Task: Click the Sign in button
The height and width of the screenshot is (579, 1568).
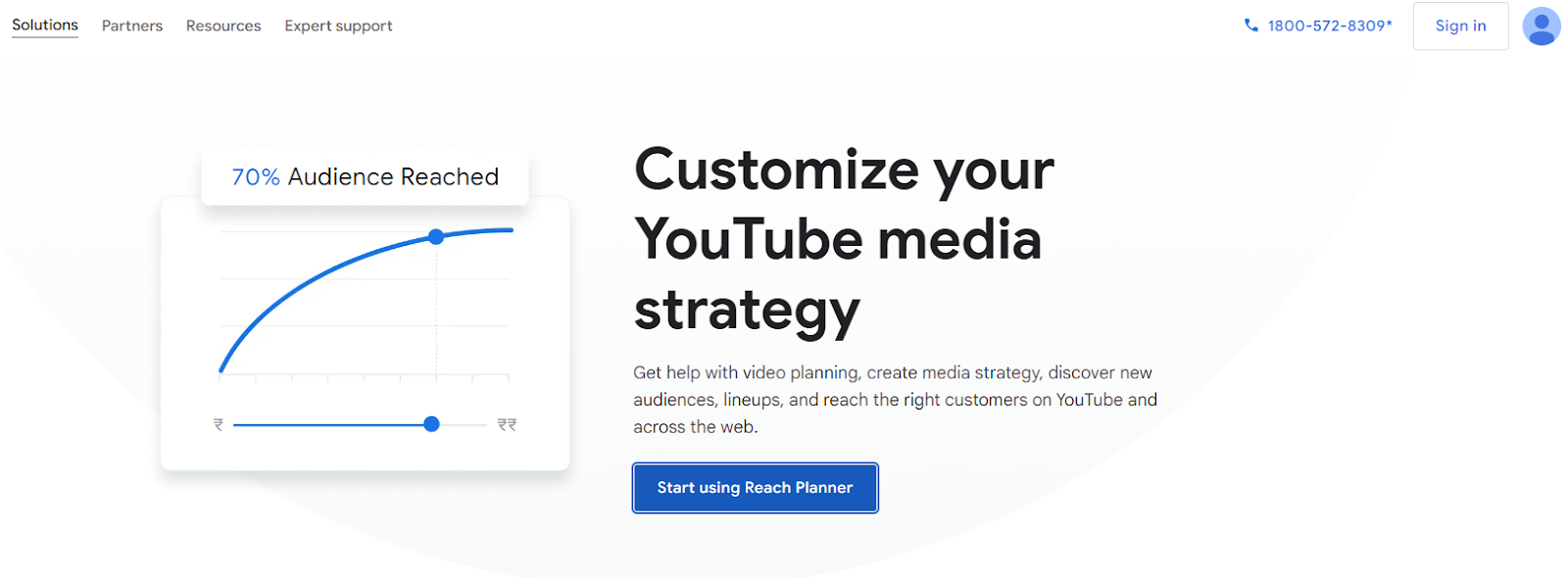Action: [1460, 26]
